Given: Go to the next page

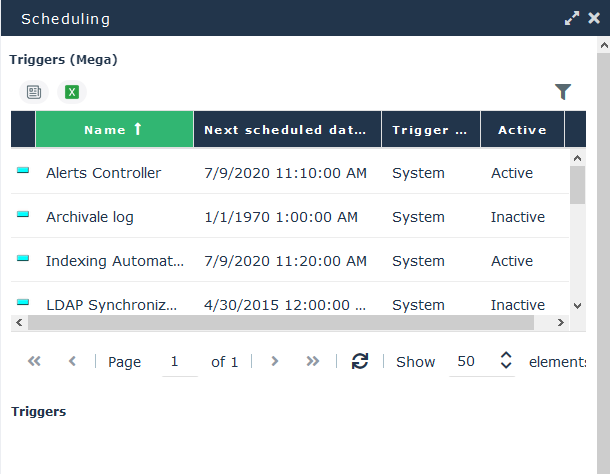Looking at the screenshot, I should [x=275, y=362].
